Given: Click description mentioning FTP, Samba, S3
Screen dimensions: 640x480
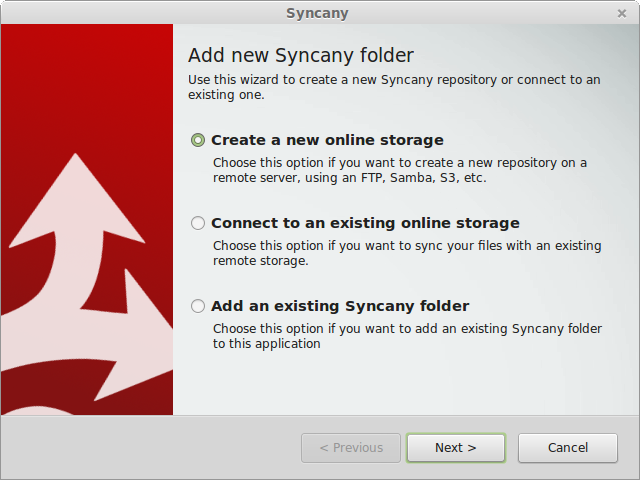Looking at the screenshot, I should point(400,170).
